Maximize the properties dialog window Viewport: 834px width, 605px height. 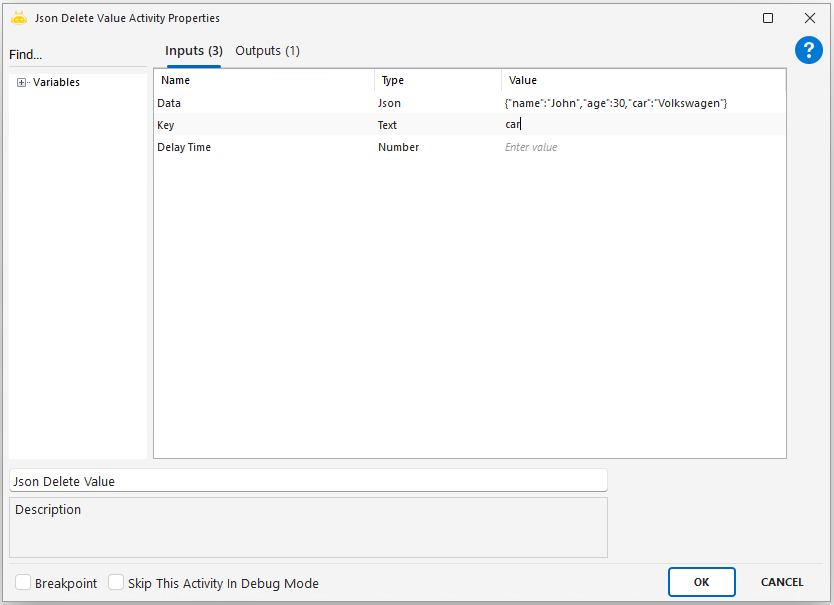point(768,18)
